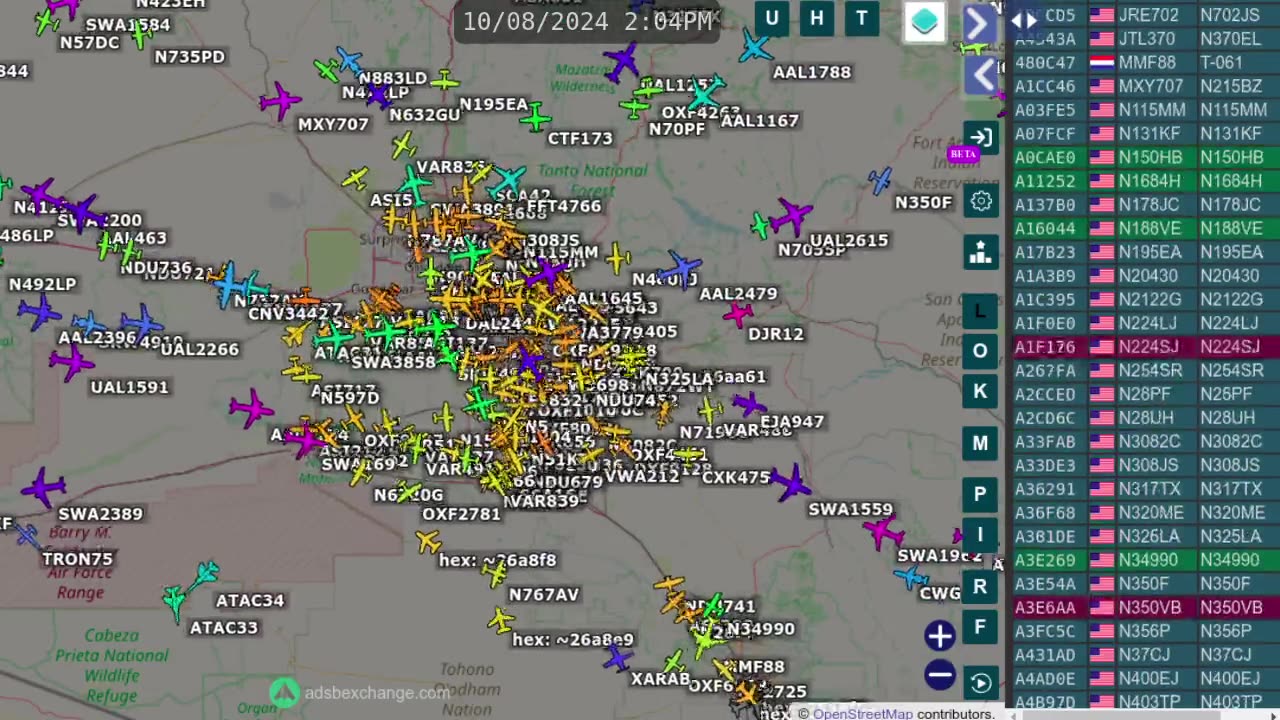
Task: Click the Netherlands flag in the MMF88 row
Action: [x=1102, y=63]
